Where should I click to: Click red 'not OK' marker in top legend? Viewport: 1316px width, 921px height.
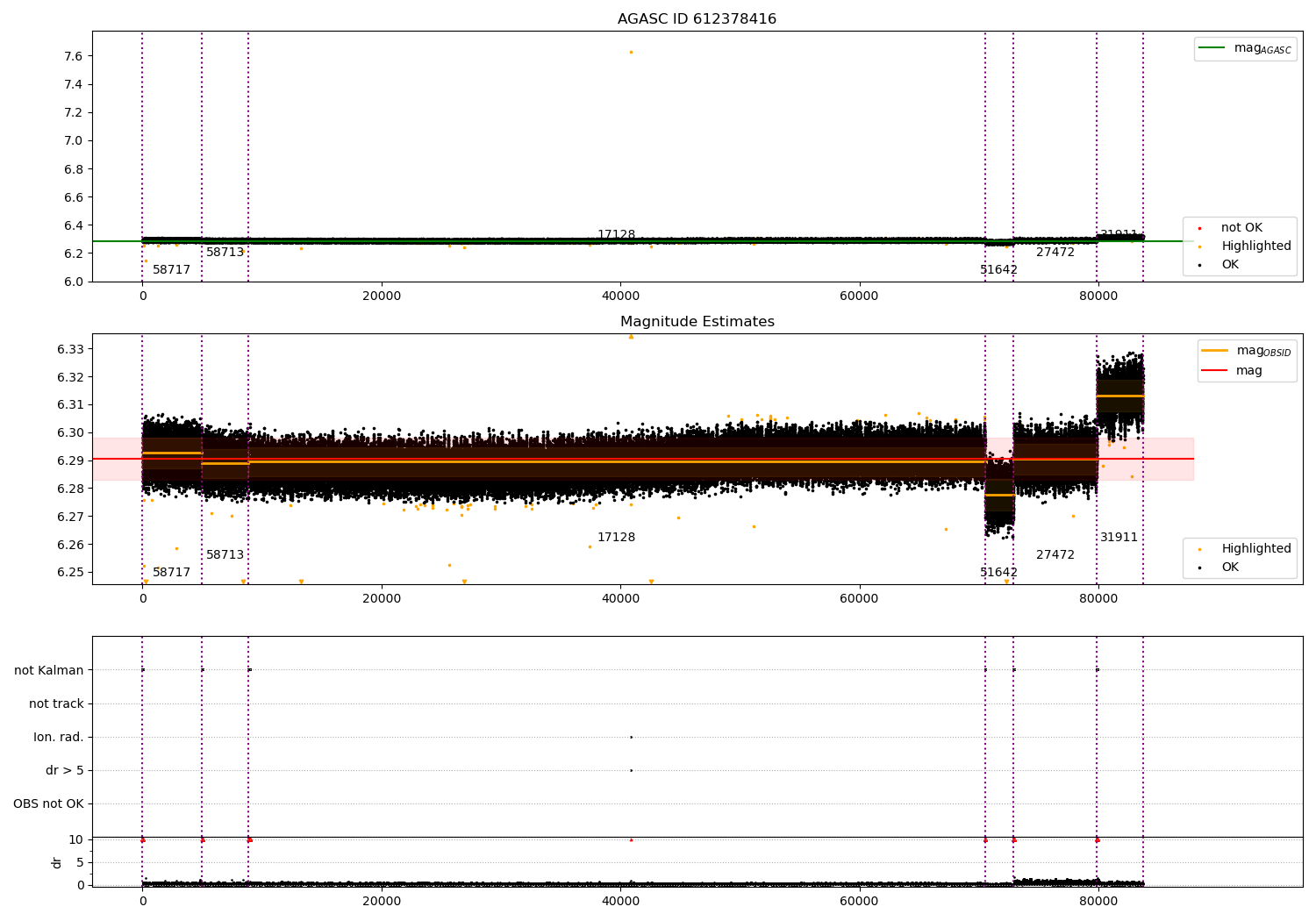point(1199,228)
